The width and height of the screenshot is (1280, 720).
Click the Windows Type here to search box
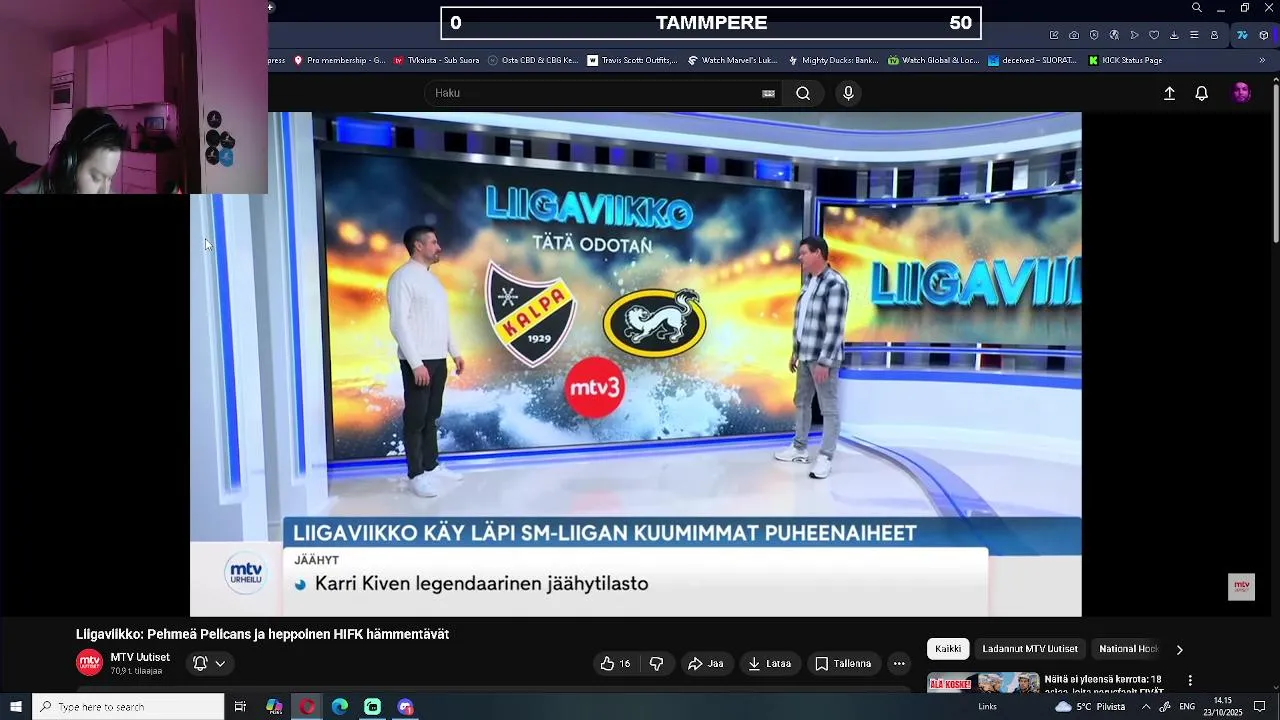[128, 707]
